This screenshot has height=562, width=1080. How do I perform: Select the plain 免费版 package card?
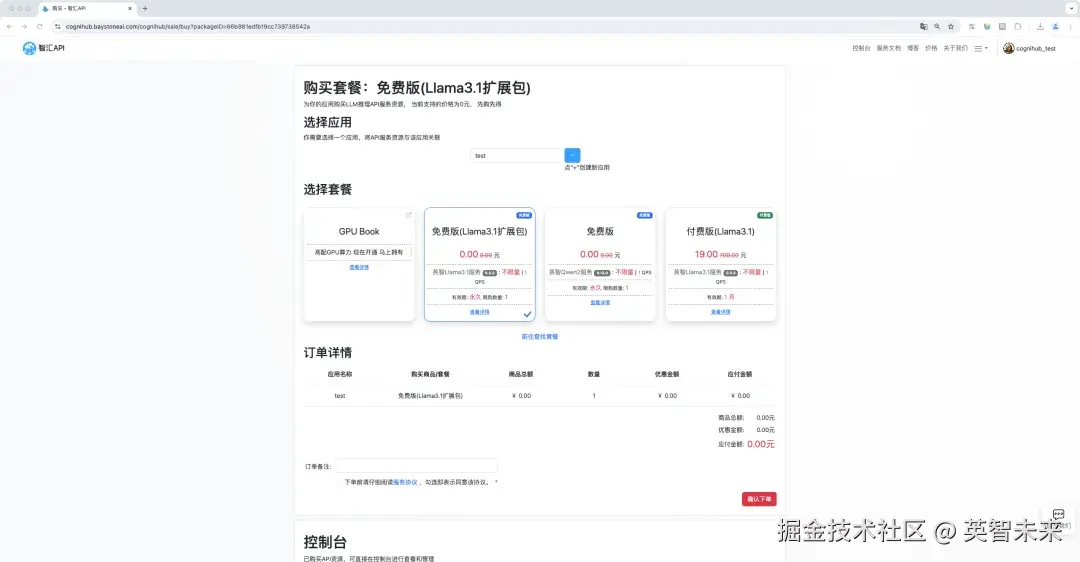click(600, 264)
